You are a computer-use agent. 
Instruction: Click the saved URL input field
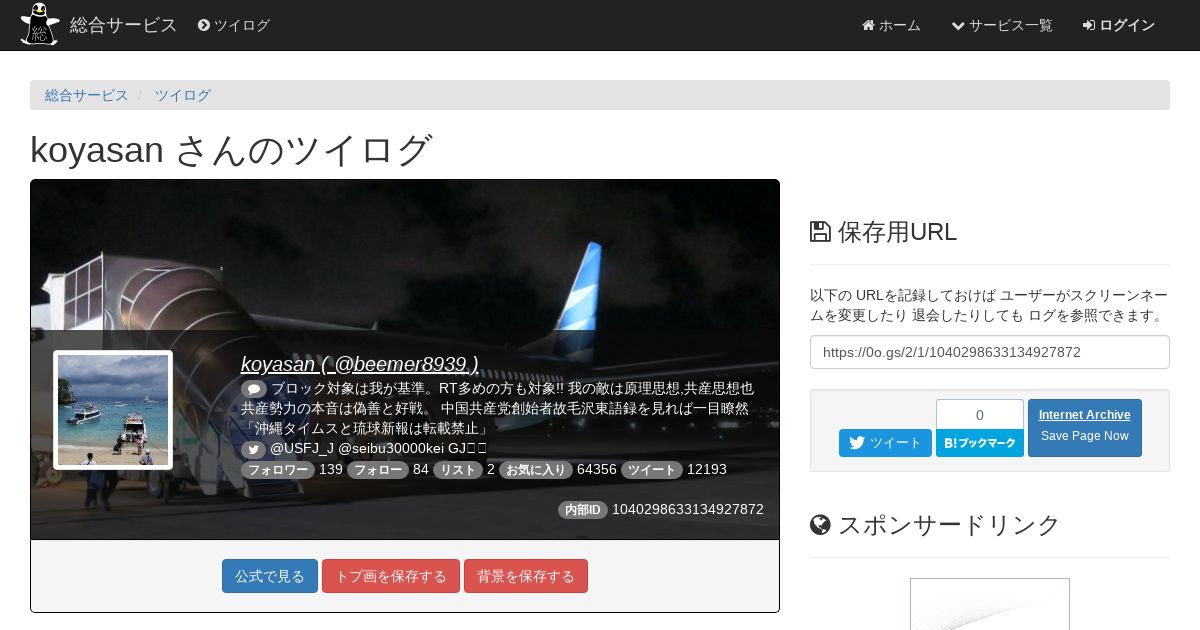click(x=990, y=352)
